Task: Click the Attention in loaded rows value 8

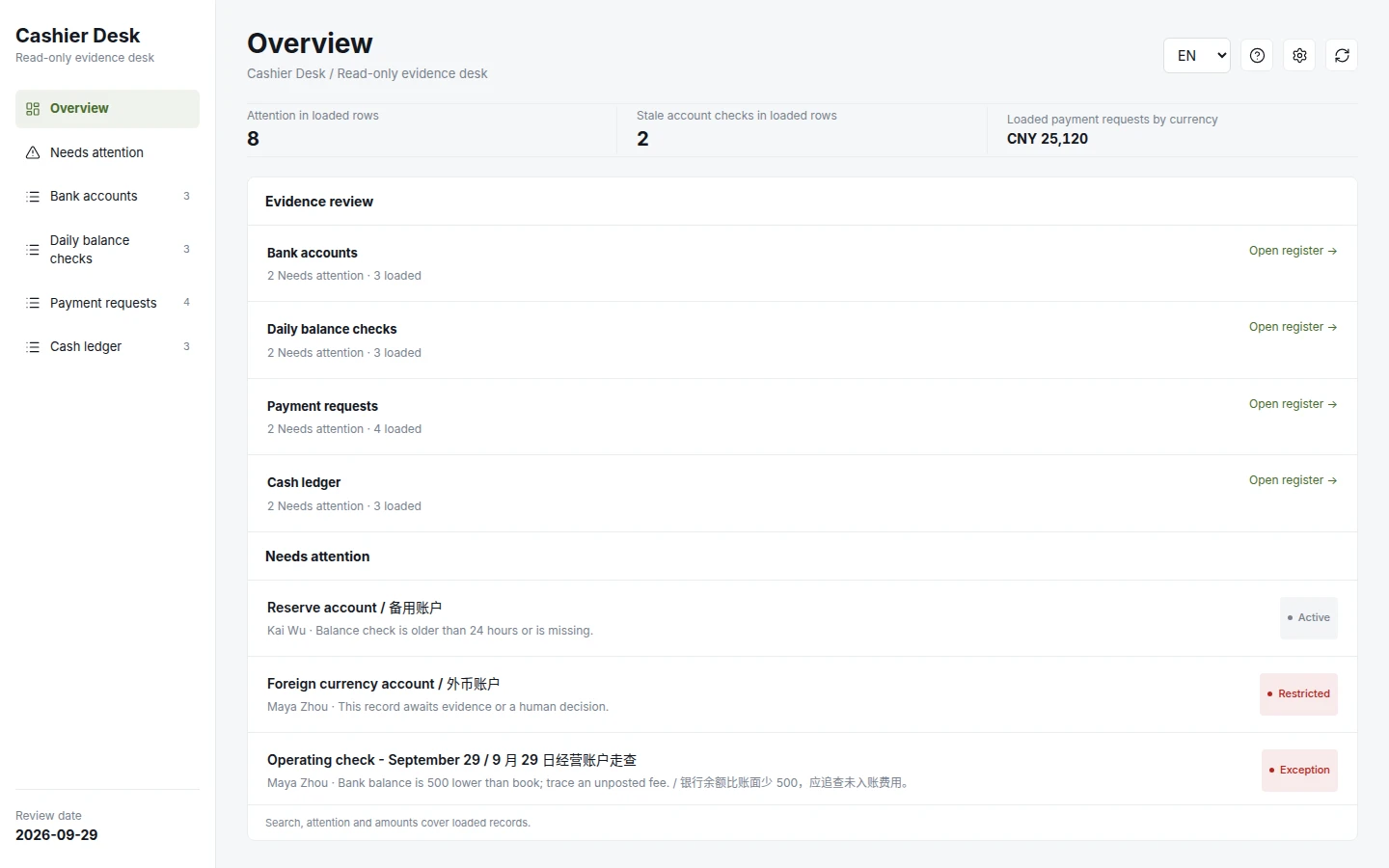Action: coord(254,139)
